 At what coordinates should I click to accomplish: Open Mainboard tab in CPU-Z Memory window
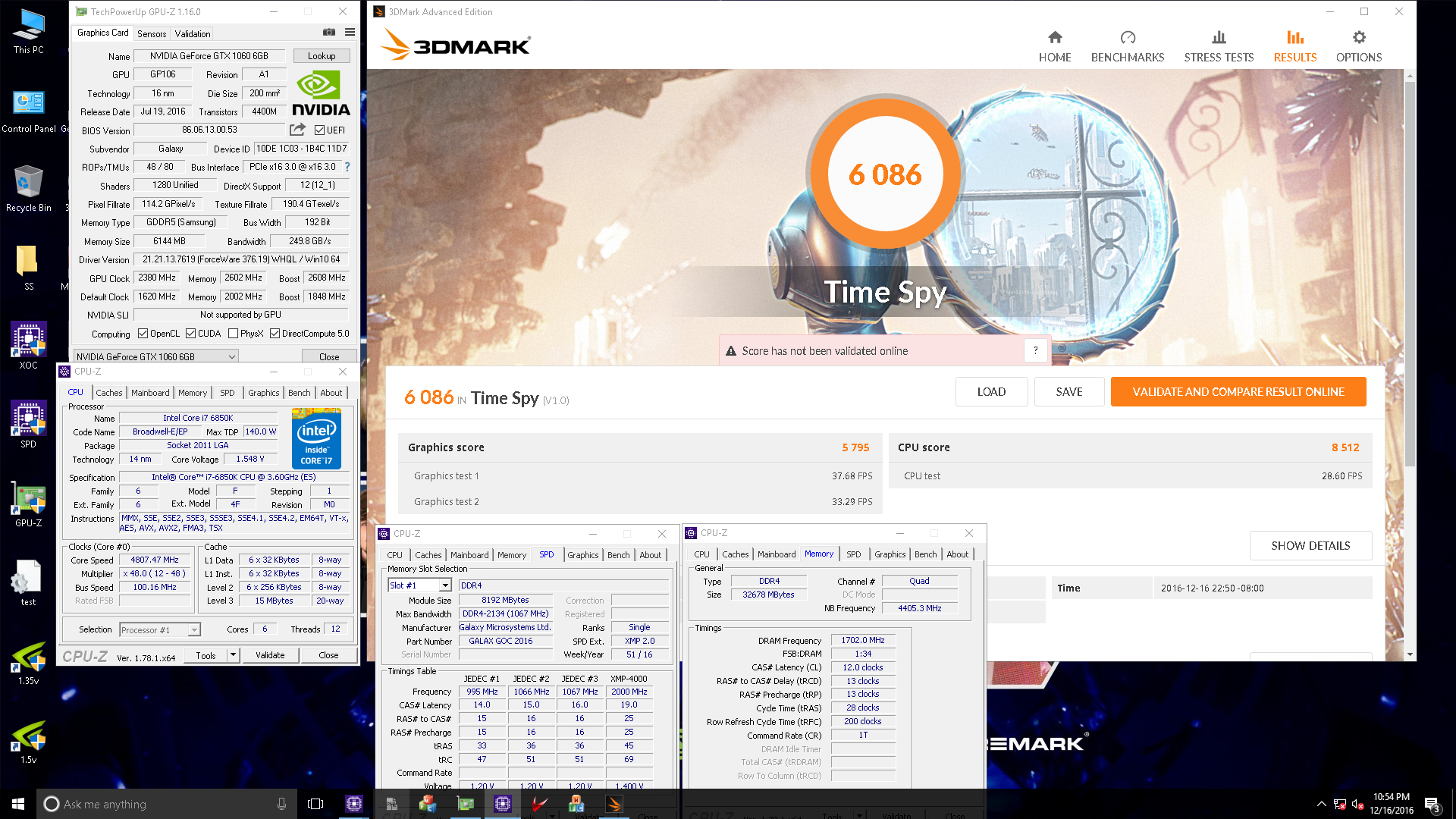click(x=777, y=554)
